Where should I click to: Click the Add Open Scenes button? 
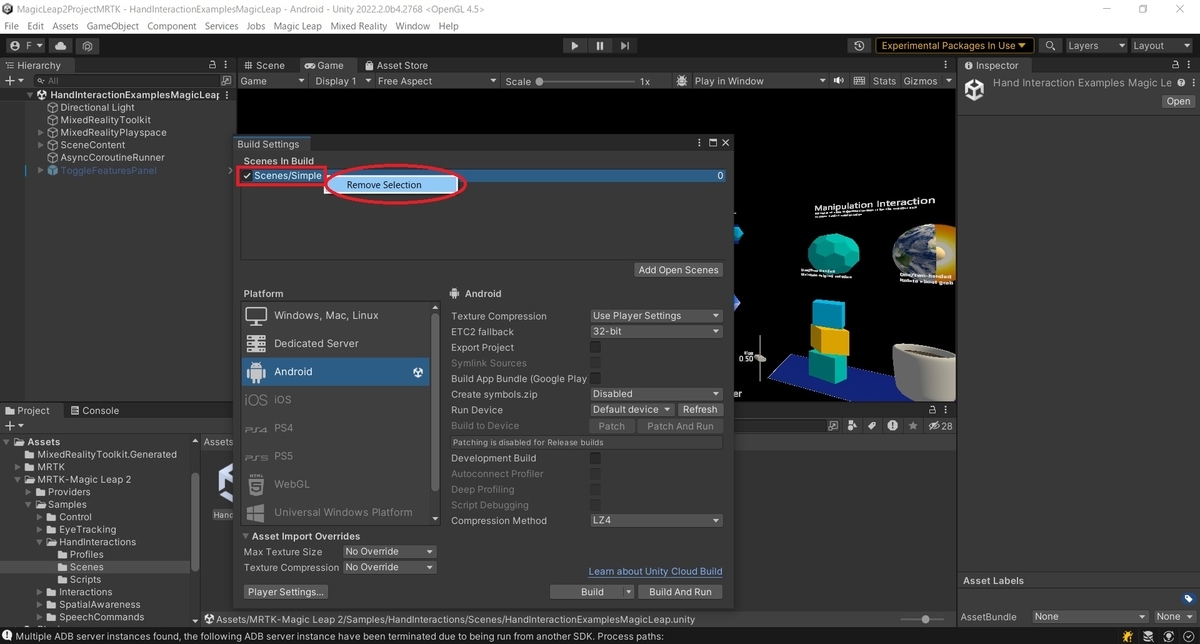pos(679,270)
